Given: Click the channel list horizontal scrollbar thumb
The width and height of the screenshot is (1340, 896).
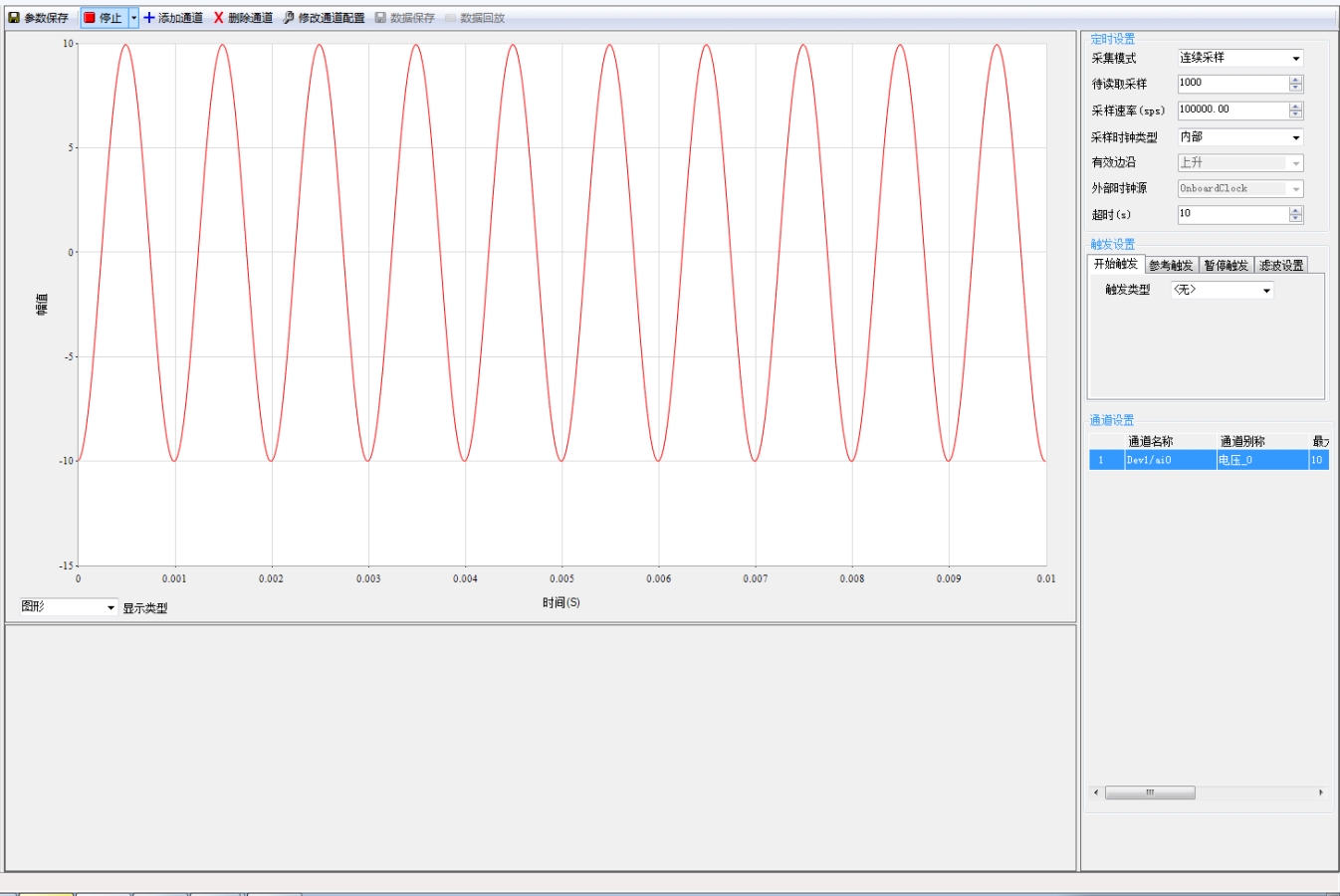Looking at the screenshot, I should click(1150, 792).
